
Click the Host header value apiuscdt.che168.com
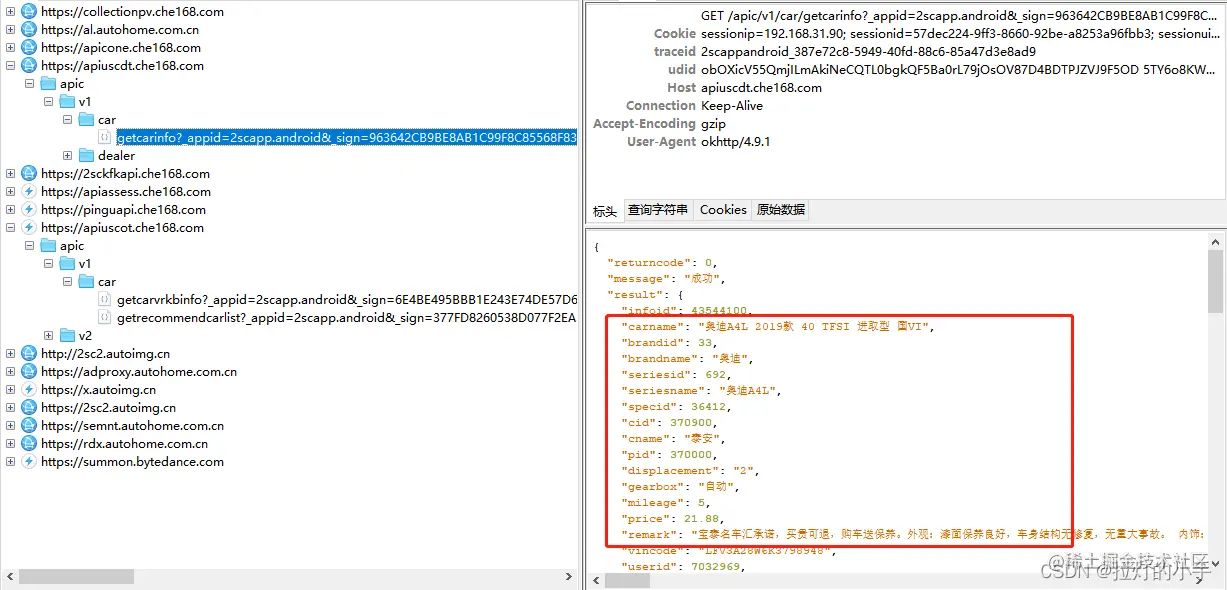click(x=761, y=88)
